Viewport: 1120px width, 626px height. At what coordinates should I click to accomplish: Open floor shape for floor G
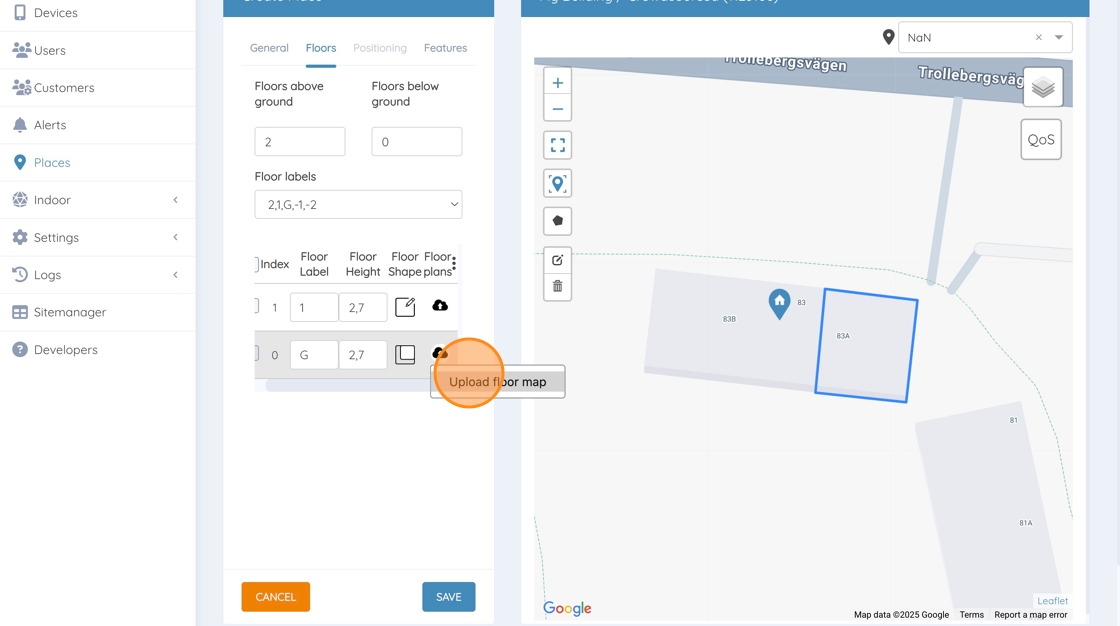(405, 354)
